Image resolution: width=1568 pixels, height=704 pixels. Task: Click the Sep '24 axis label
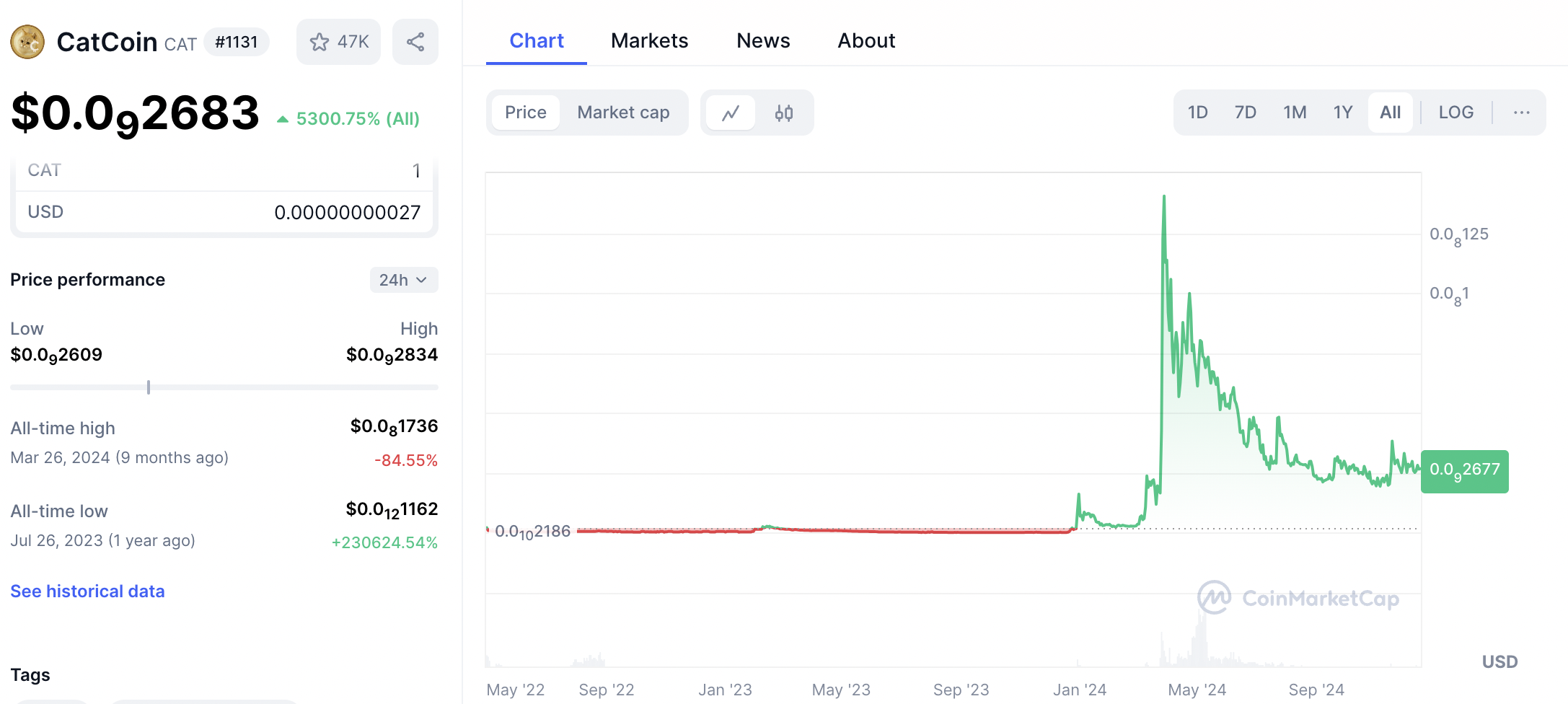pyautogui.click(x=1316, y=690)
